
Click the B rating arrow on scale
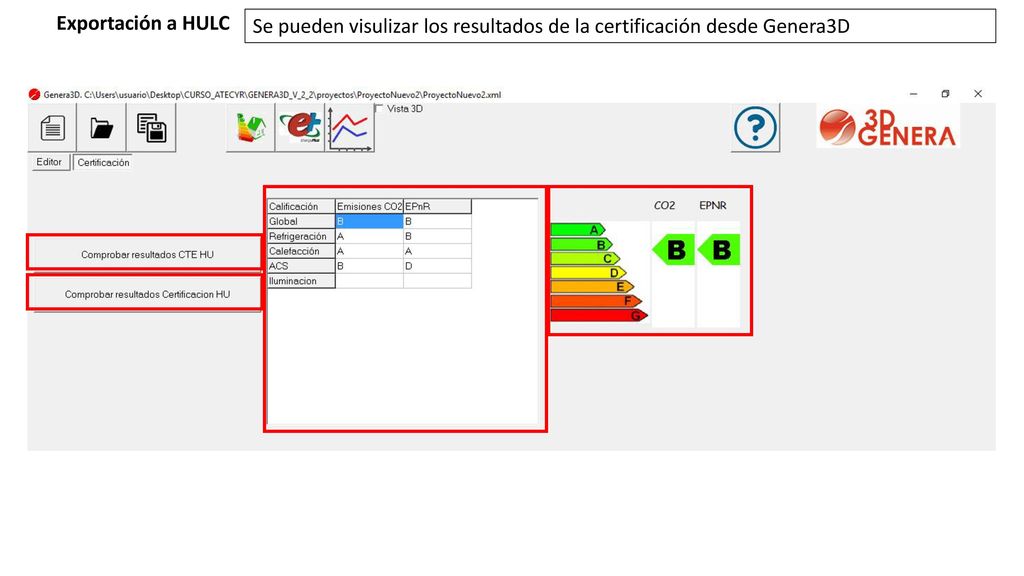click(581, 244)
